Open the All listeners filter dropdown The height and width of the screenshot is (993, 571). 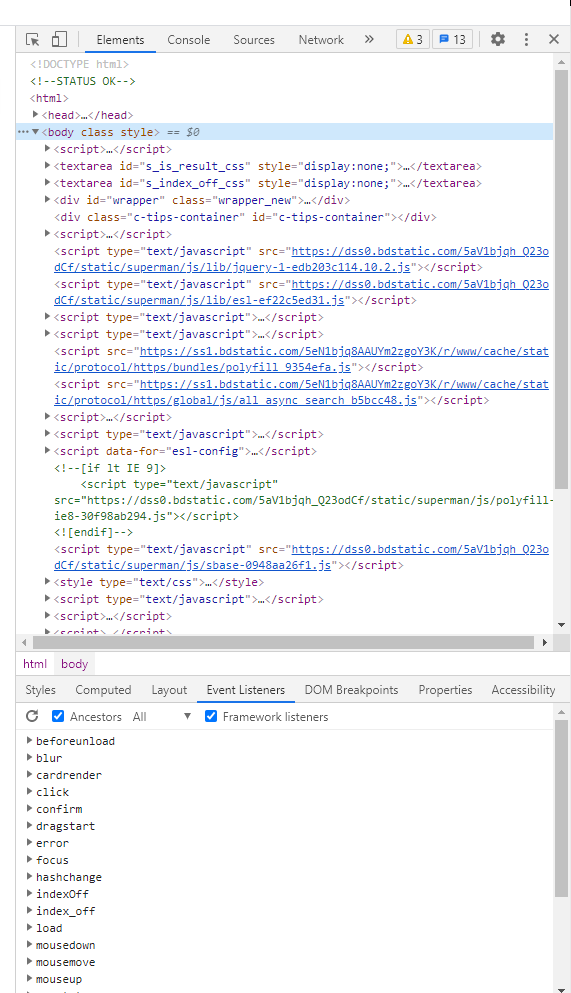coord(161,716)
